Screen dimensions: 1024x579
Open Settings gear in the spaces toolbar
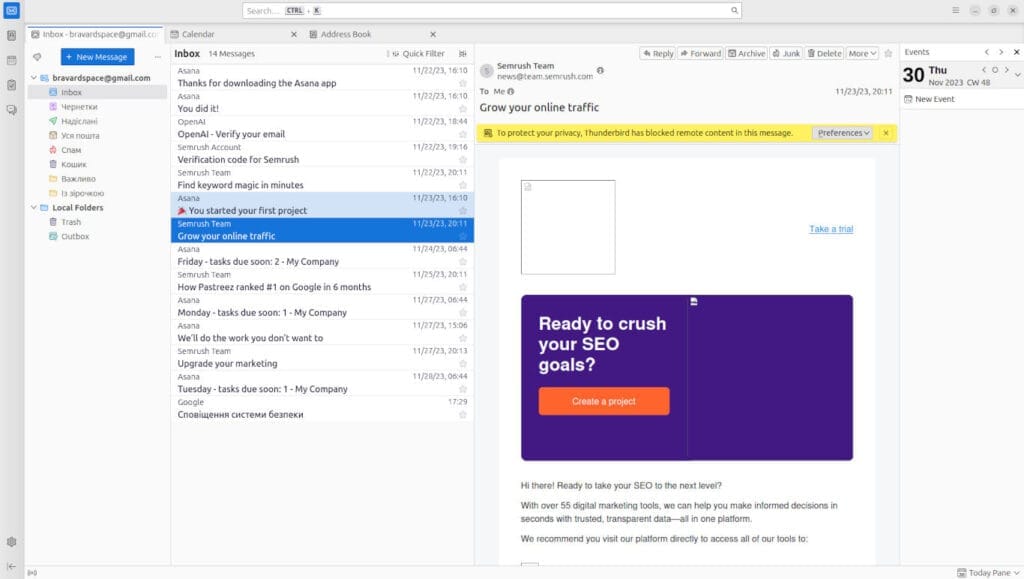pyautogui.click(x=11, y=542)
